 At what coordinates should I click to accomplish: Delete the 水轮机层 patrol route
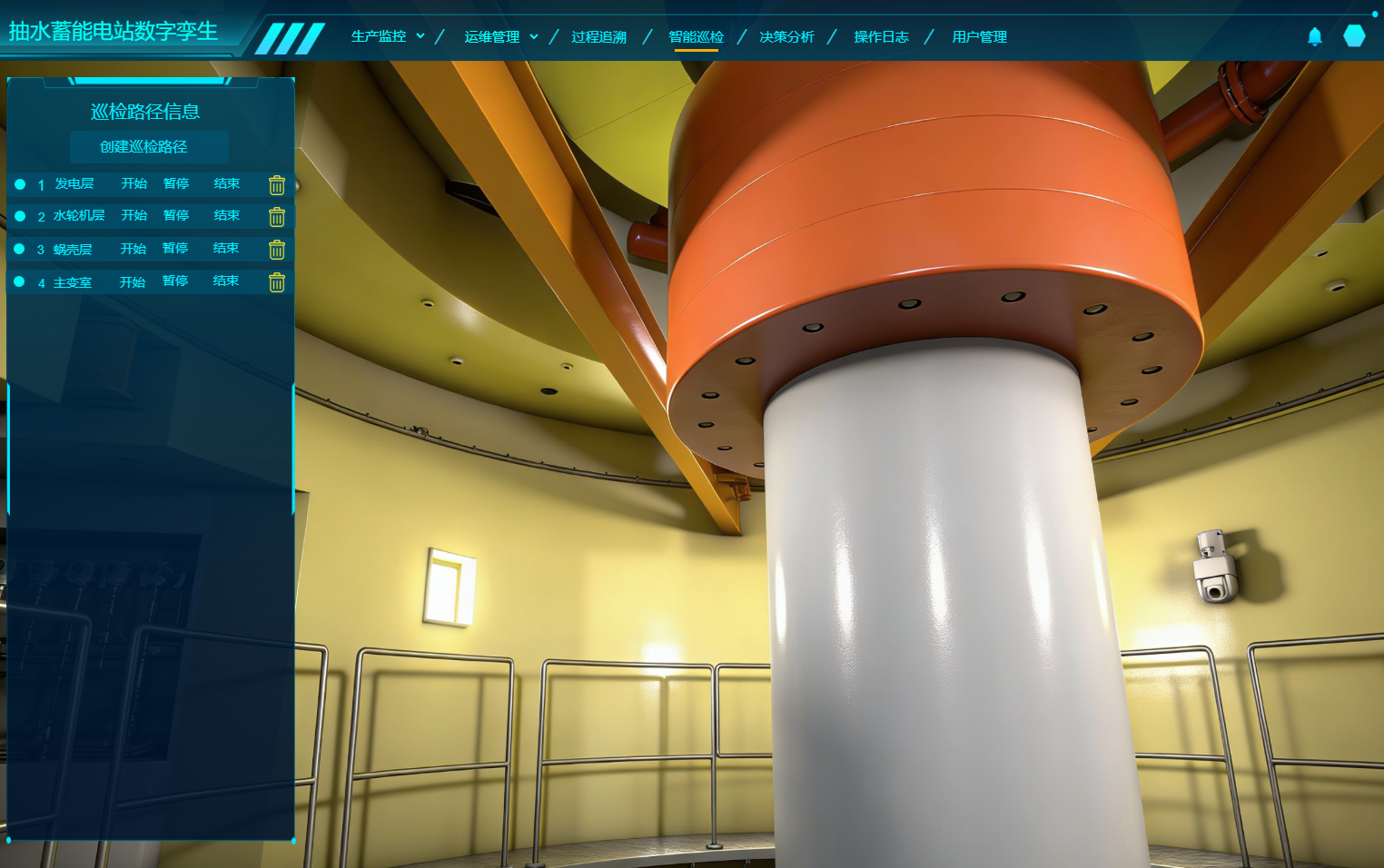point(277,217)
